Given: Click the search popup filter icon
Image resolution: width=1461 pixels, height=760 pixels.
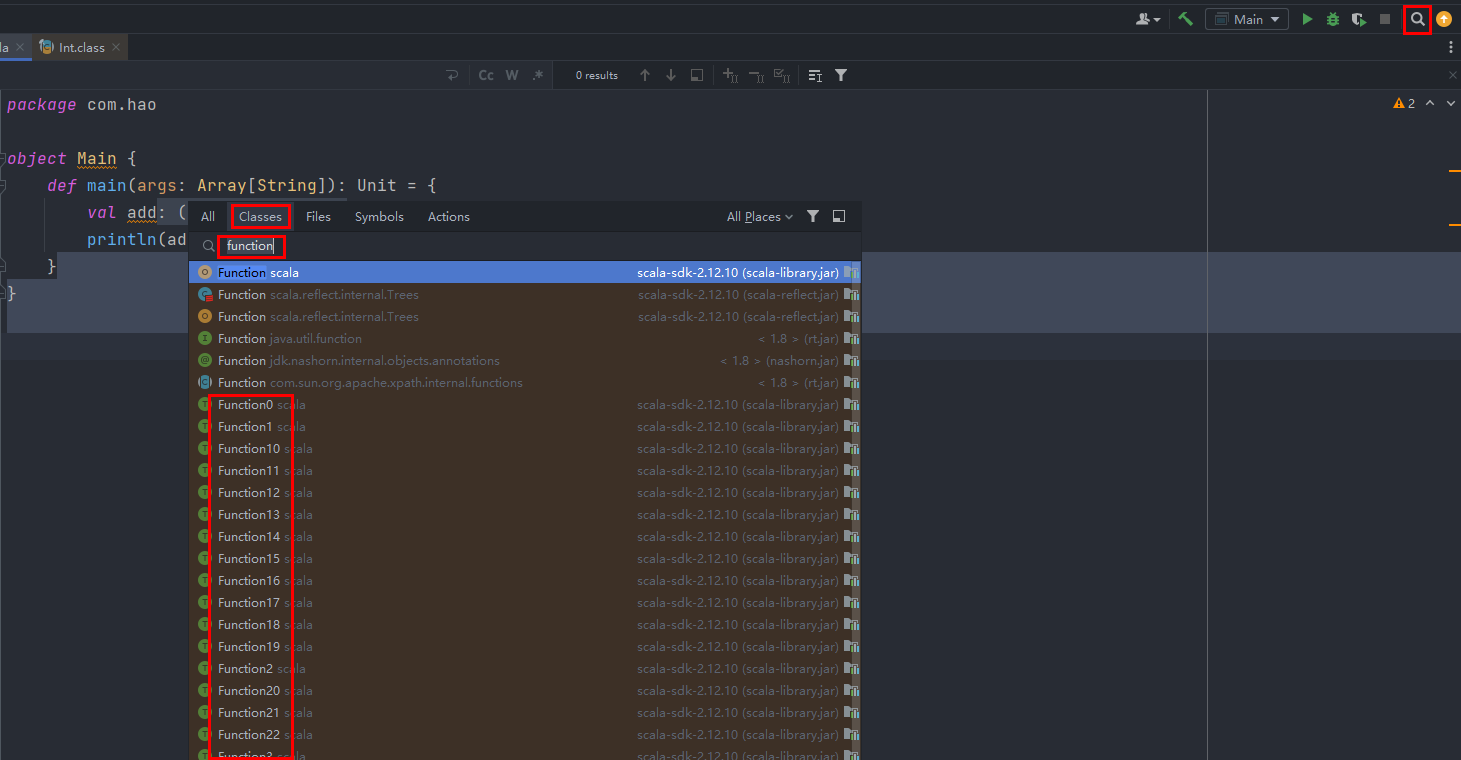Looking at the screenshot, I should click(x=813, y=216).
